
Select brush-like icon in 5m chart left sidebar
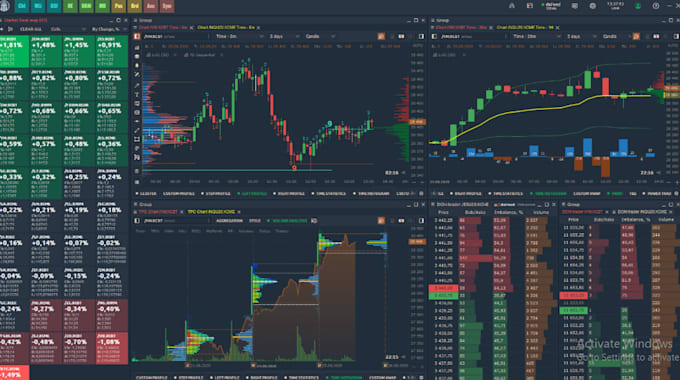point(137,75)
